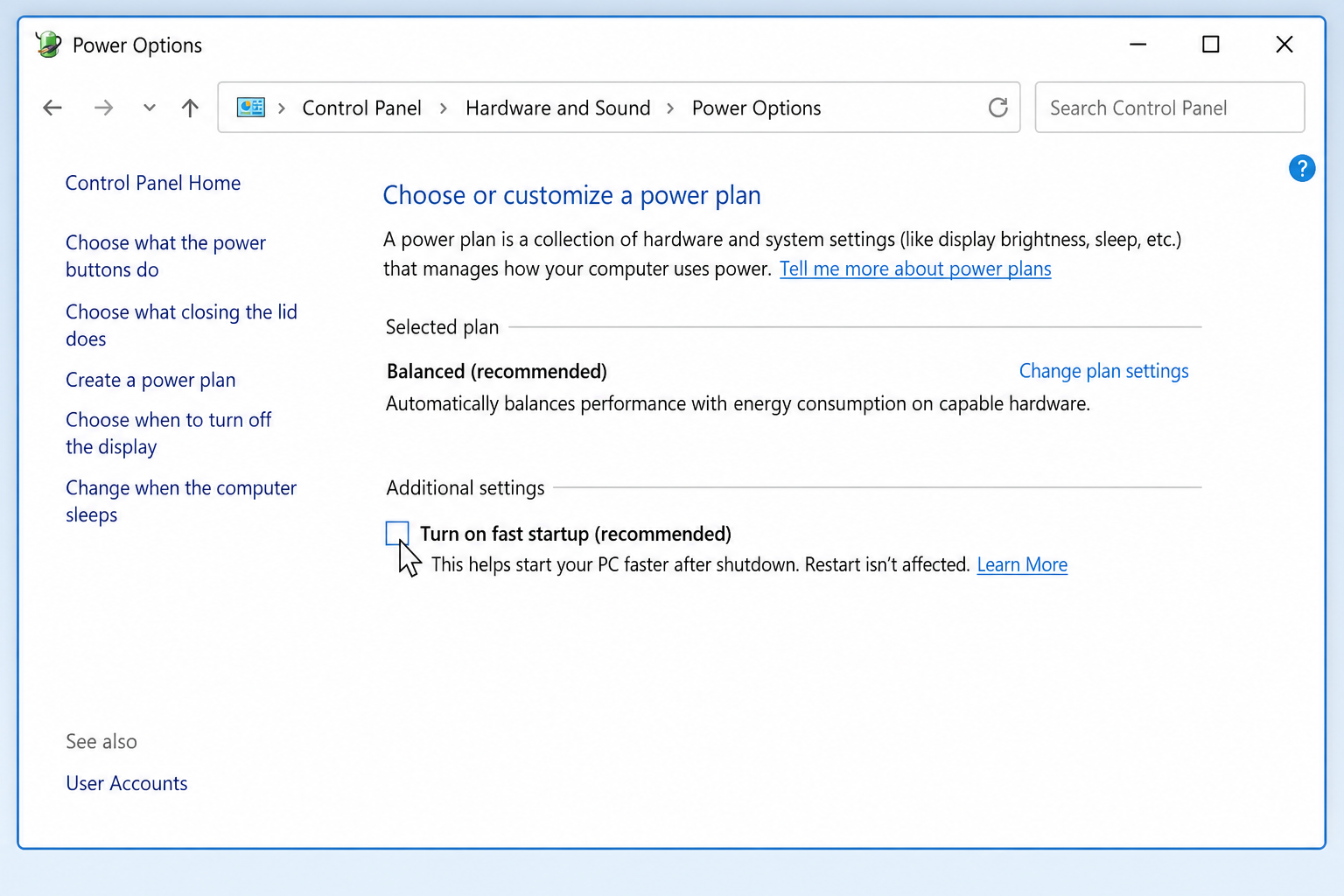
Task: Open Change plan settings for Balanced
Action: (x=1103, y=371)
